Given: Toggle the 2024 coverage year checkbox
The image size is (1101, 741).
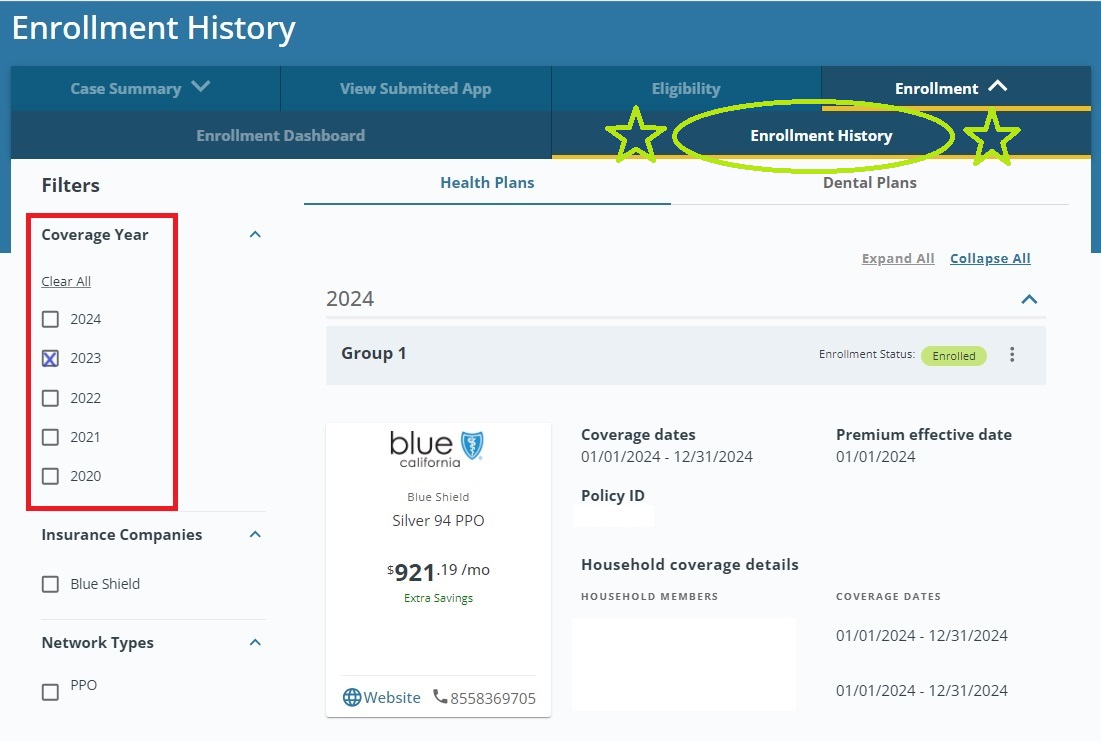Looking at the screenshot, I should coord(50,320).
